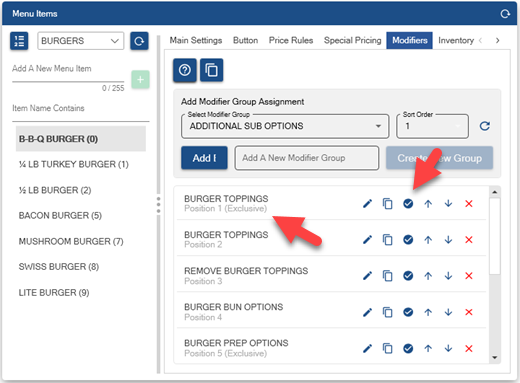Refresh the modifier group list icon
This screenshot has height=383, width=520.
click(x=485, y=126)
